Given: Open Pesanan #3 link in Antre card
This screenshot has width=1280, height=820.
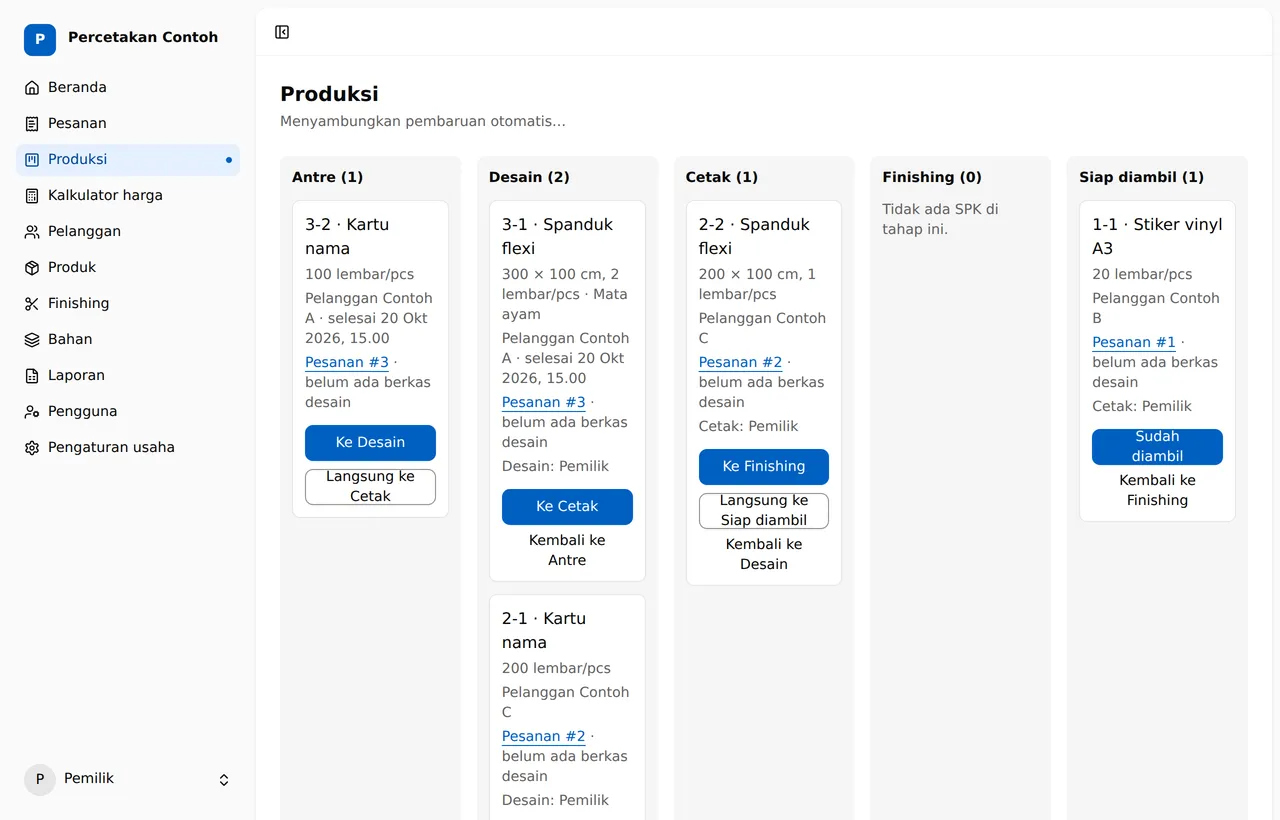Looking at the screenshot, I should (x=347, y=362).
